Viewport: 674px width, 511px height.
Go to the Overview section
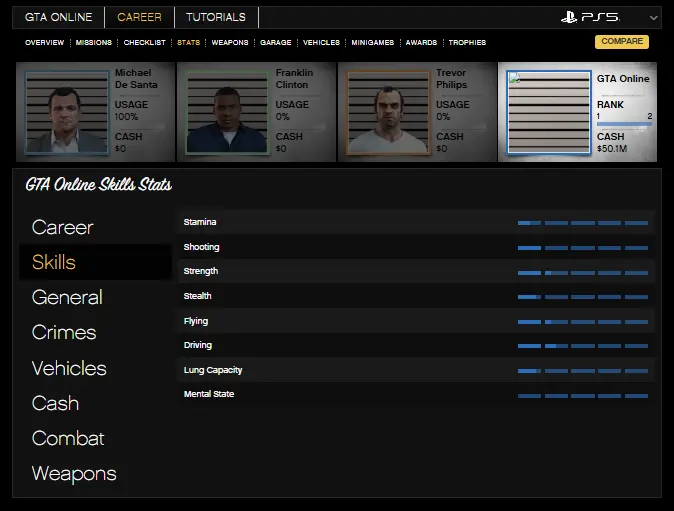coord(44,43)
